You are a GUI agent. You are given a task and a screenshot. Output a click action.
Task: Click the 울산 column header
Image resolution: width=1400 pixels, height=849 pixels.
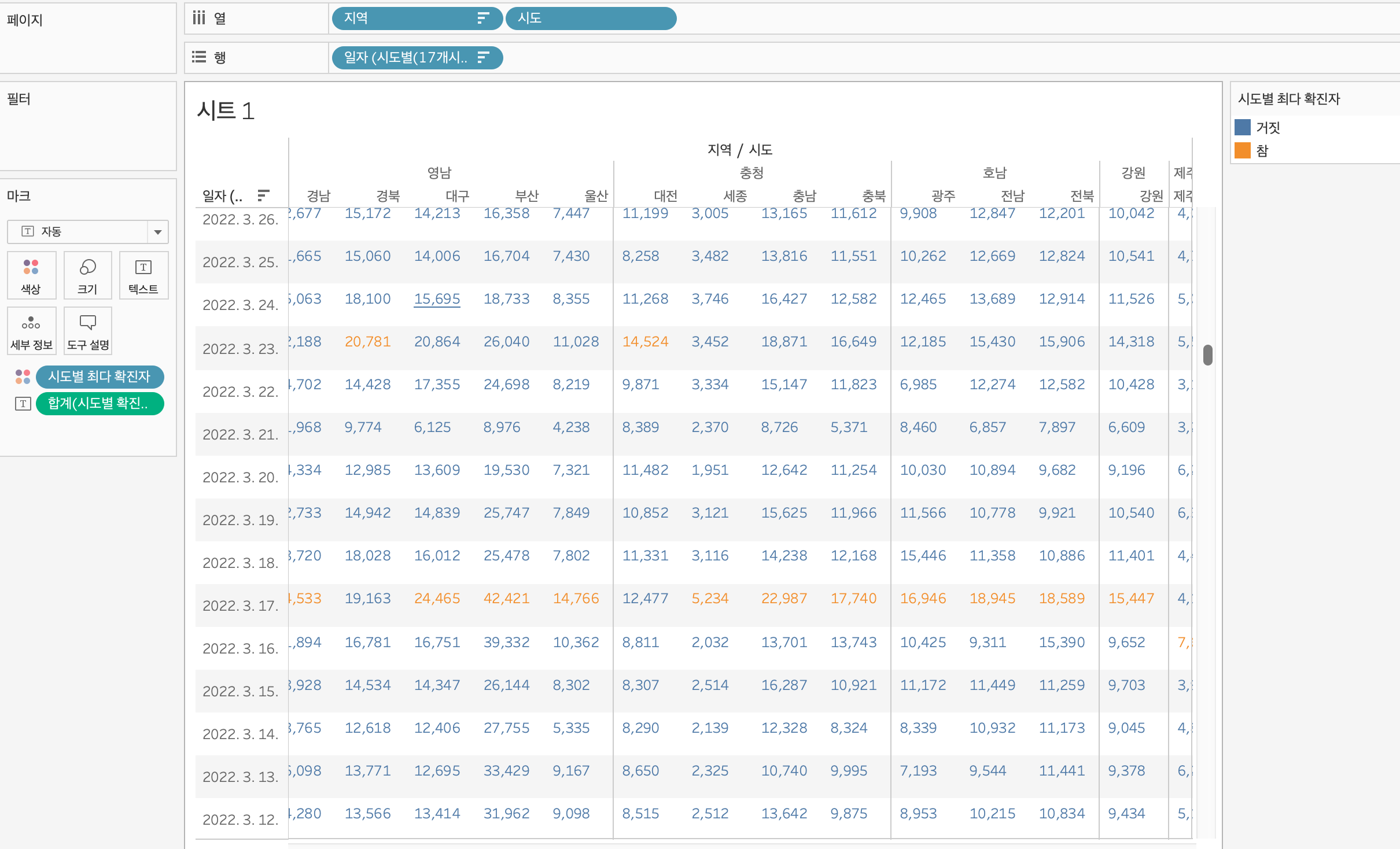click(x=596, y=195)
